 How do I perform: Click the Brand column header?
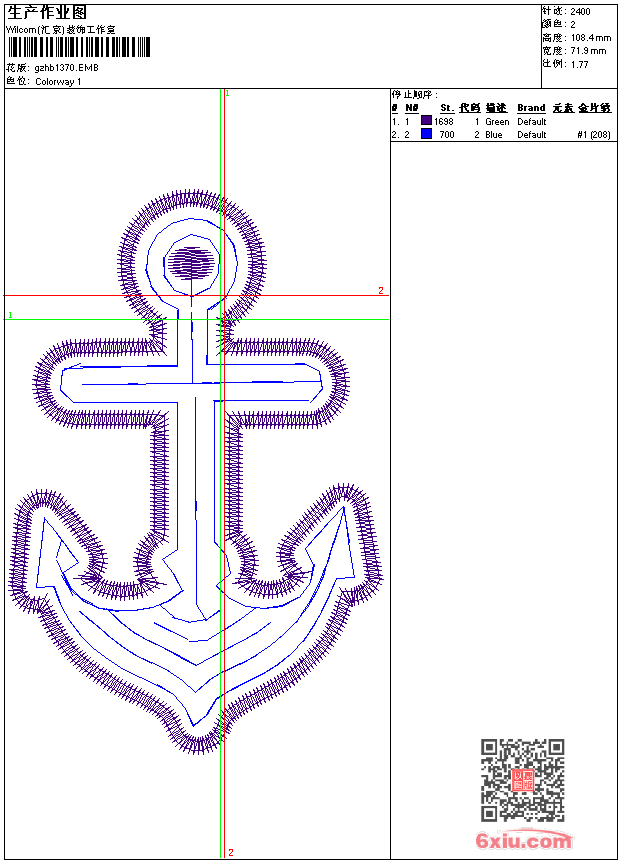[x=531, y=108]
